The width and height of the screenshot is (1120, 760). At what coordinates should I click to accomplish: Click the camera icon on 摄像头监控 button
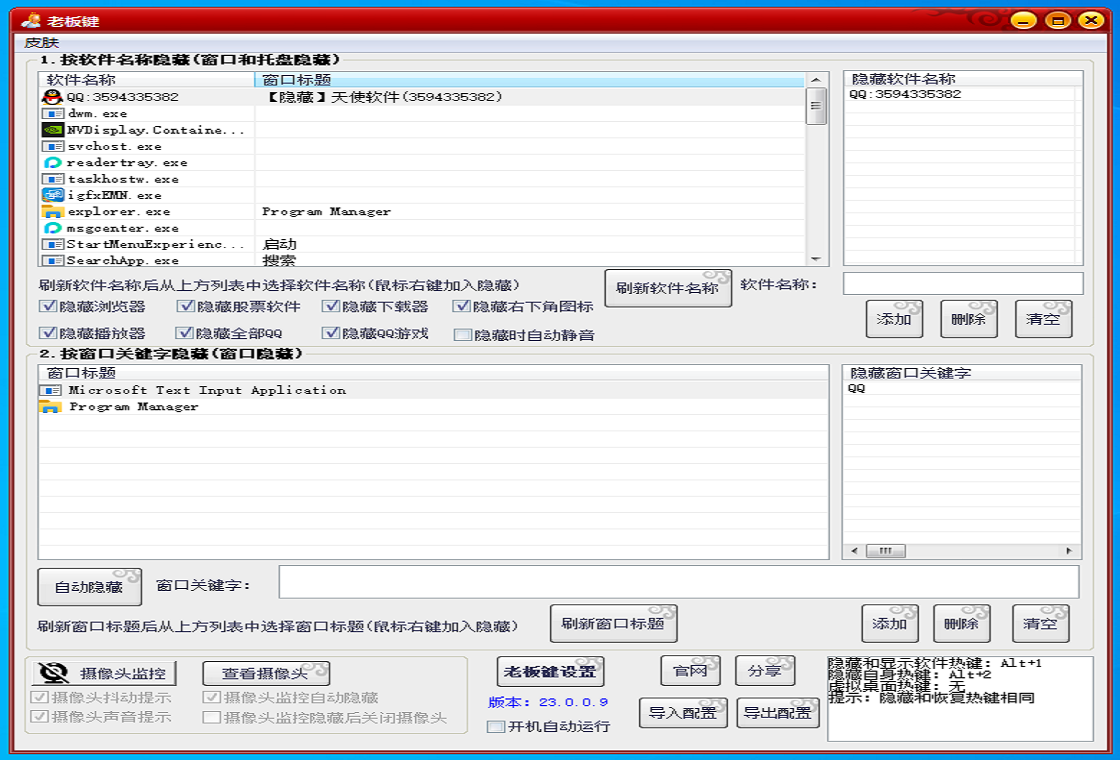click(54, 673)
